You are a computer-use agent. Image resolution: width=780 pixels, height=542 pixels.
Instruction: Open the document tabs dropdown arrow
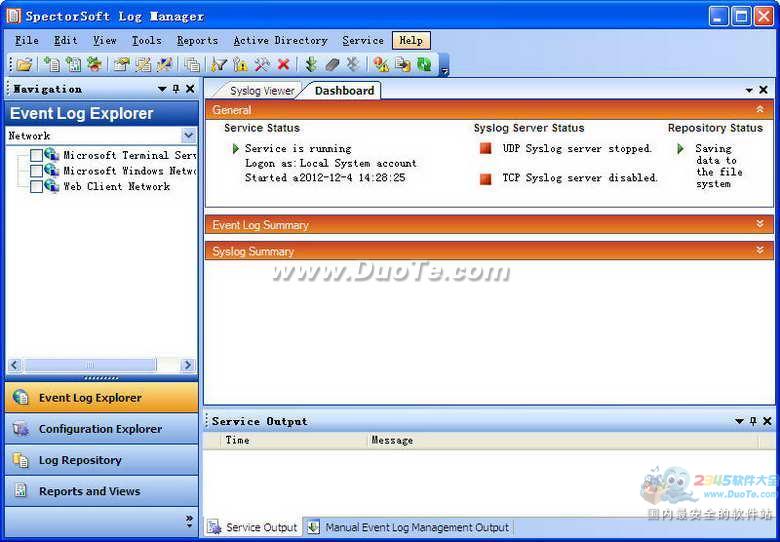(x=749, y=90)
